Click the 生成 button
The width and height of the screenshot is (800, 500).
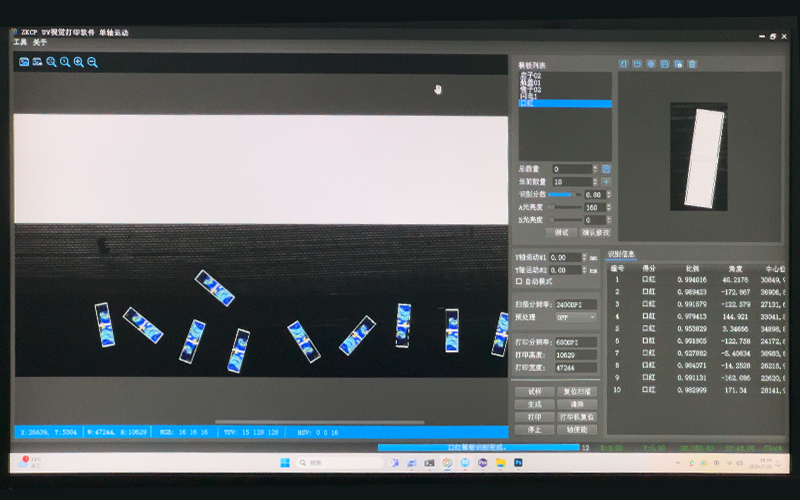click(534, 404)
